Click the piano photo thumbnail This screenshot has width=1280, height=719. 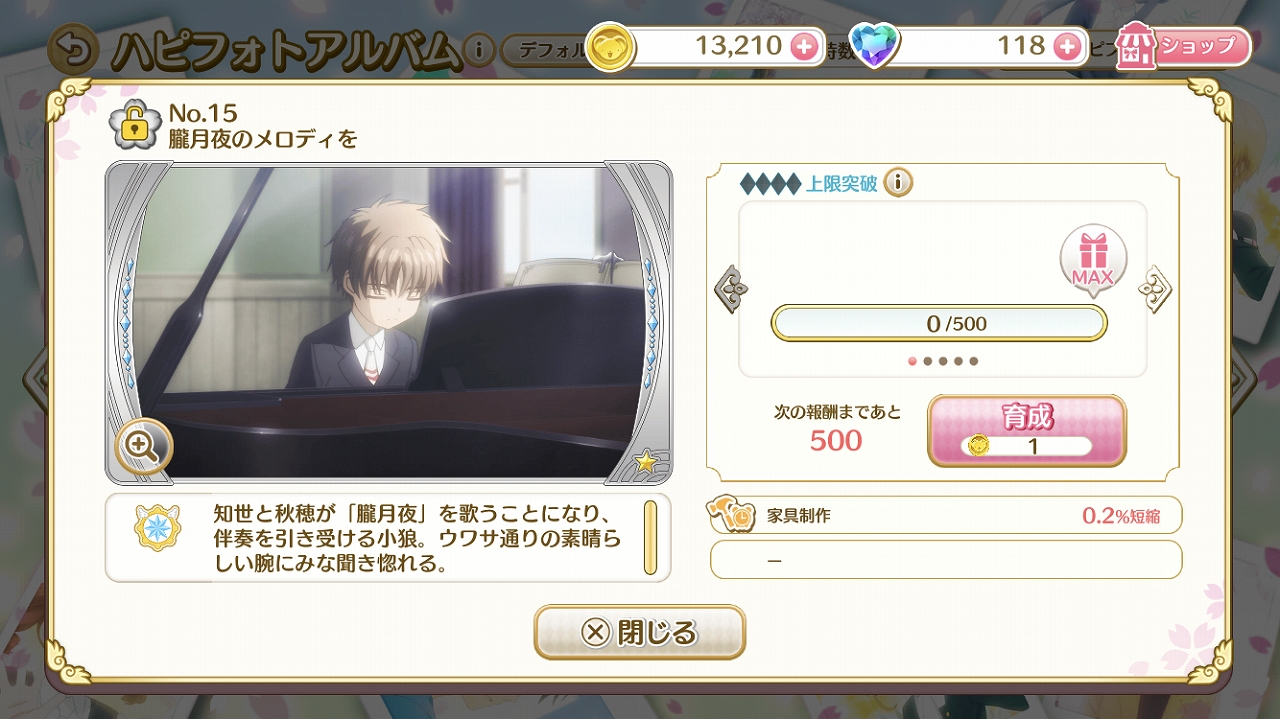pos(389,322)
